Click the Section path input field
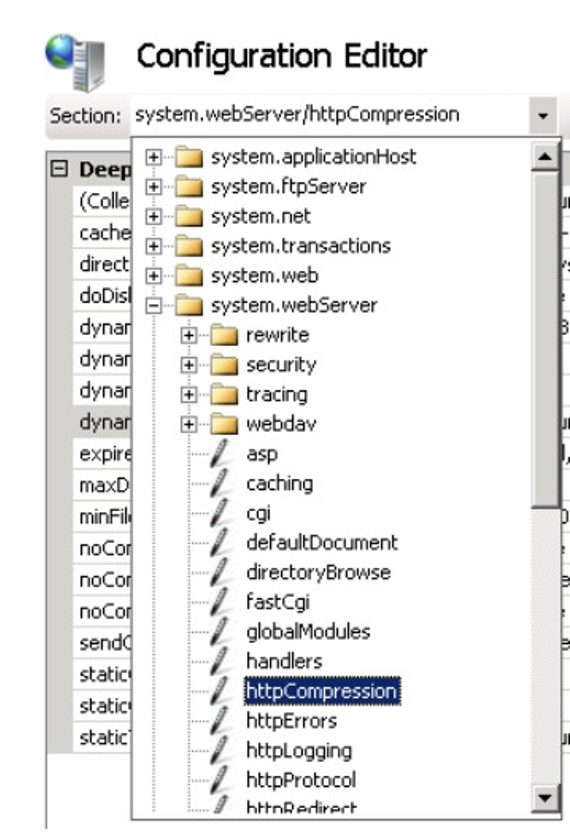Image resolution: width=570 pixels, height=834 pixels. pyautogui.click(x=330, y=115)
